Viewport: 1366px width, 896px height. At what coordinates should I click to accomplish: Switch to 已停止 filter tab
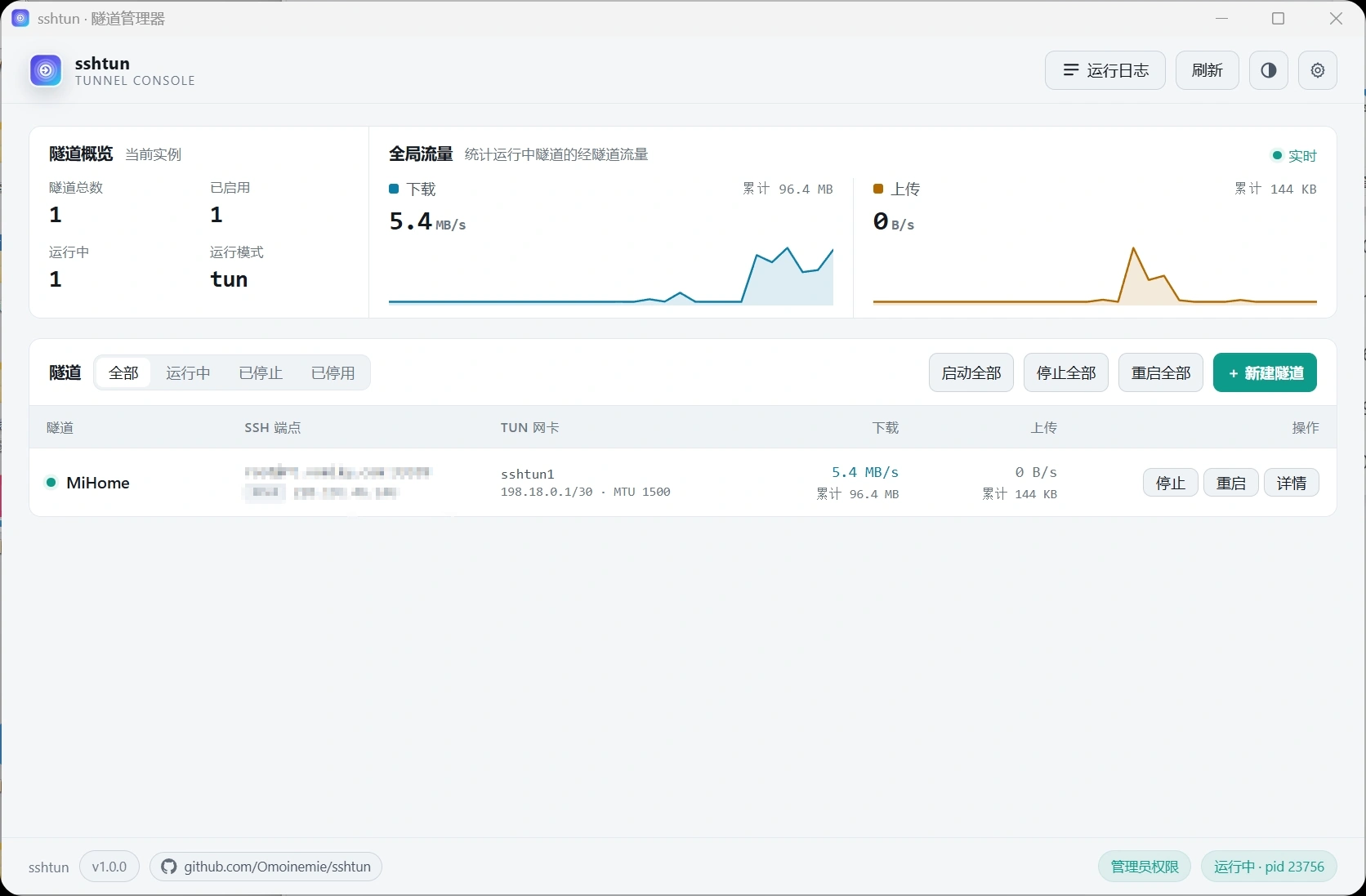261,372
